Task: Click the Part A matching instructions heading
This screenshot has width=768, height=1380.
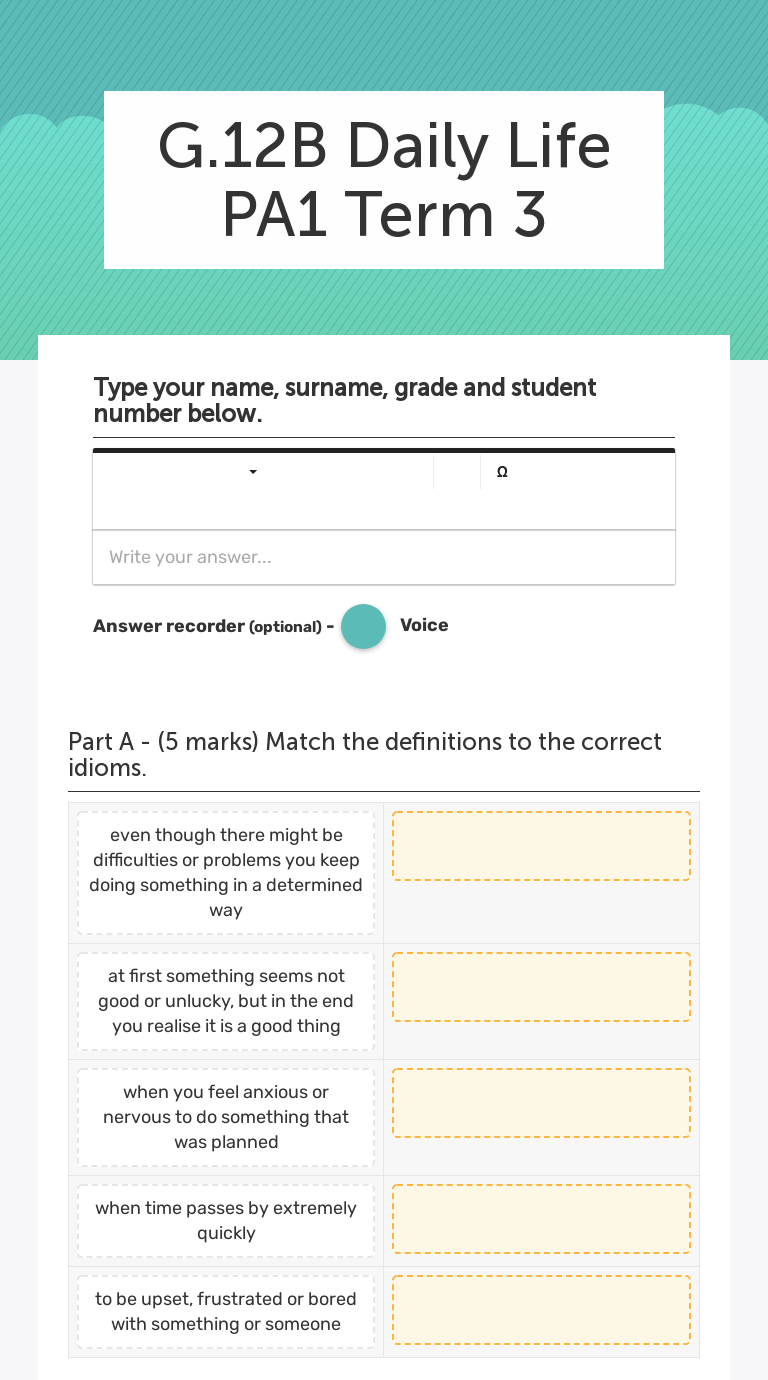Action: coord(364,755)
